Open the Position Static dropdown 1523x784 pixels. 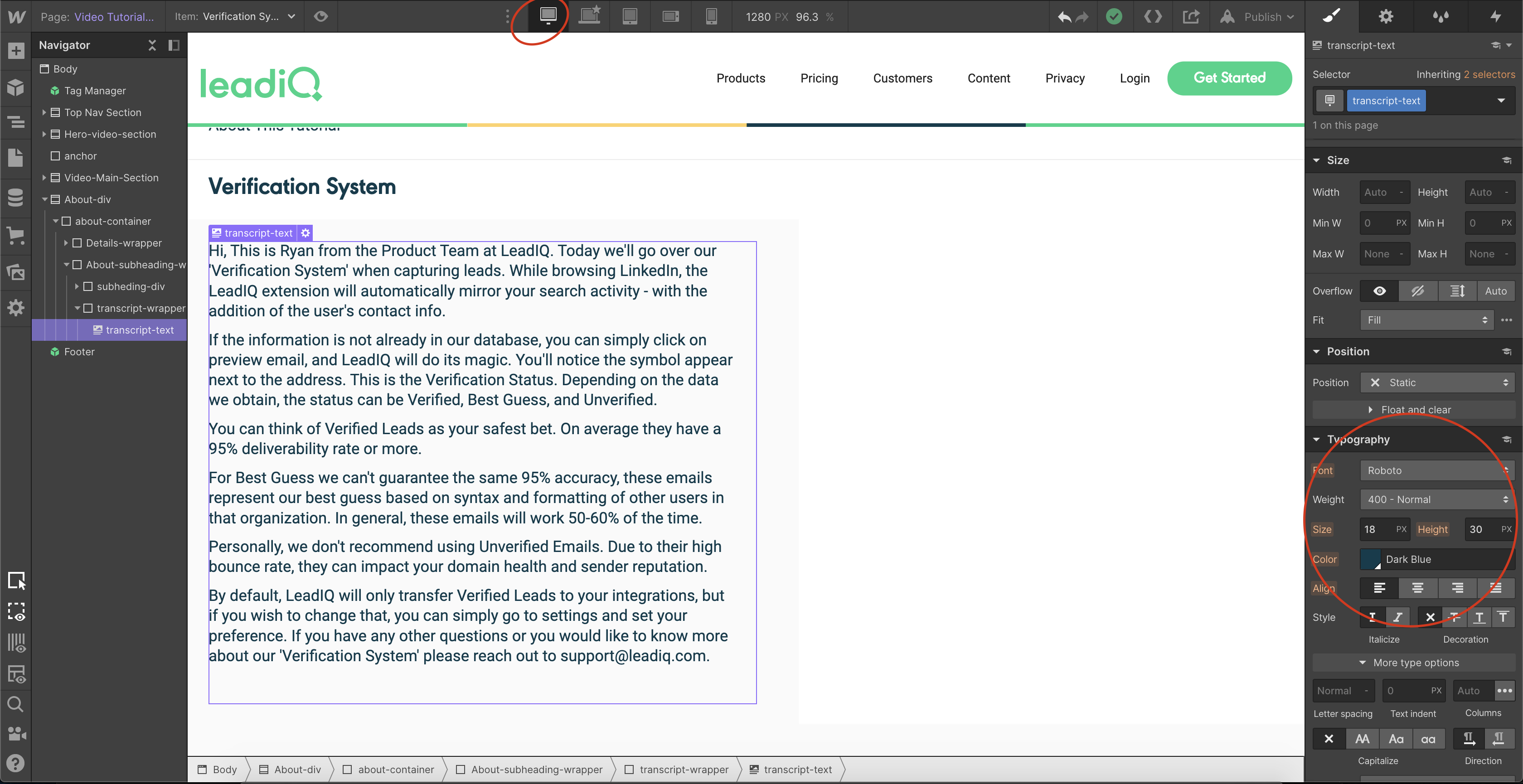click(x=1437, y=382)
